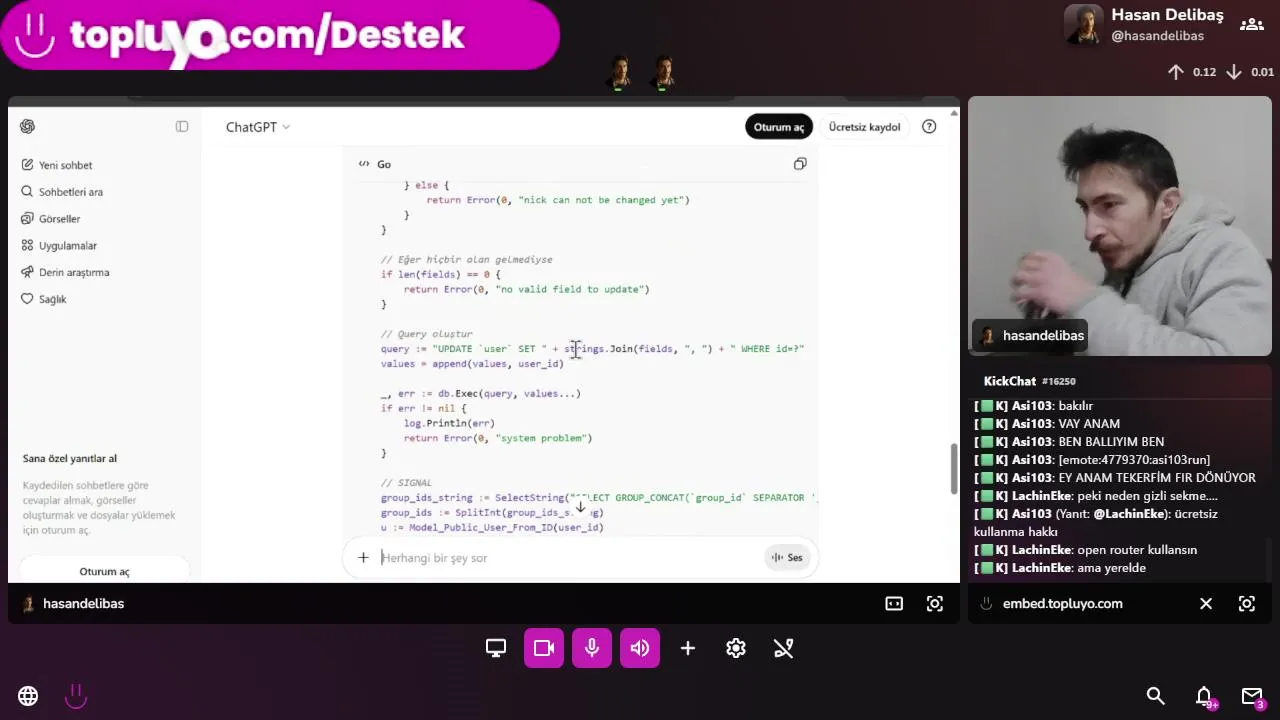Click the download speed 0.01 indicator

point(1249,72)
